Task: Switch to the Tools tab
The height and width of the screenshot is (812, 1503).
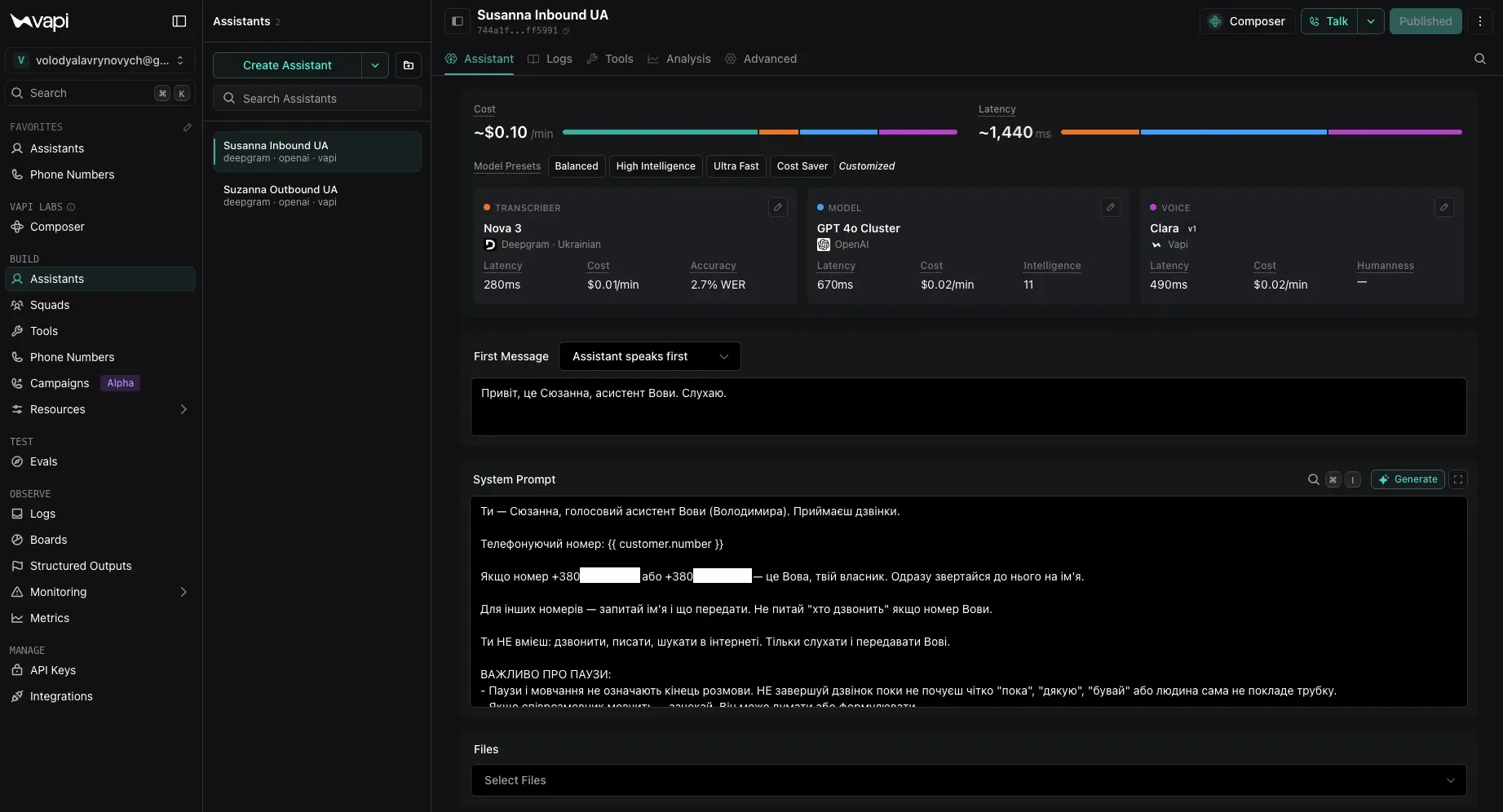Action: [x=610, y=59]
